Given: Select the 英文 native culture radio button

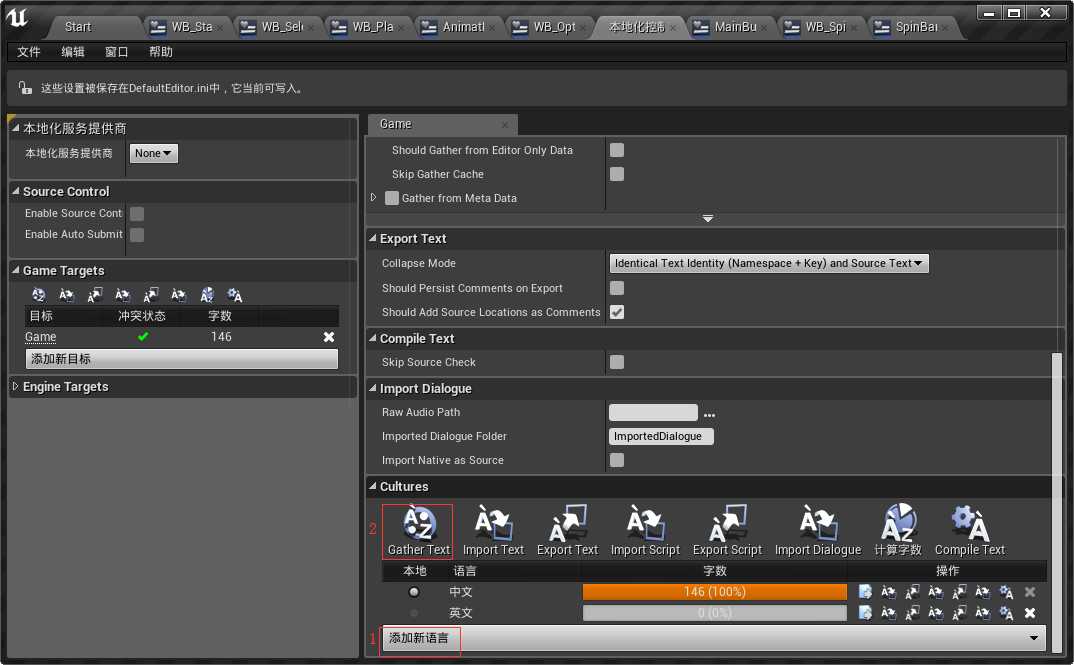Looking at the screenshot, I should point(414,613).
